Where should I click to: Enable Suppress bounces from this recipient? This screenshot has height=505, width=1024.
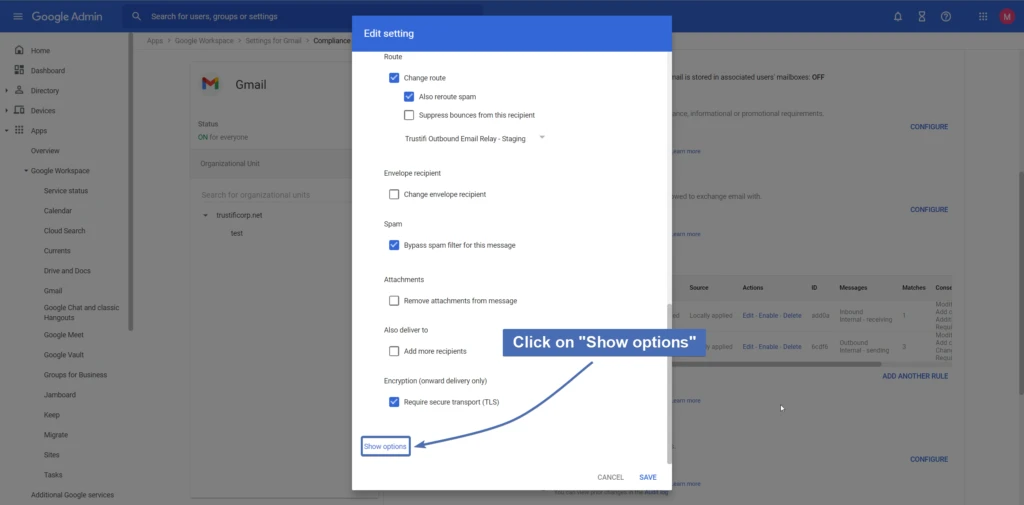click(409, 115)
